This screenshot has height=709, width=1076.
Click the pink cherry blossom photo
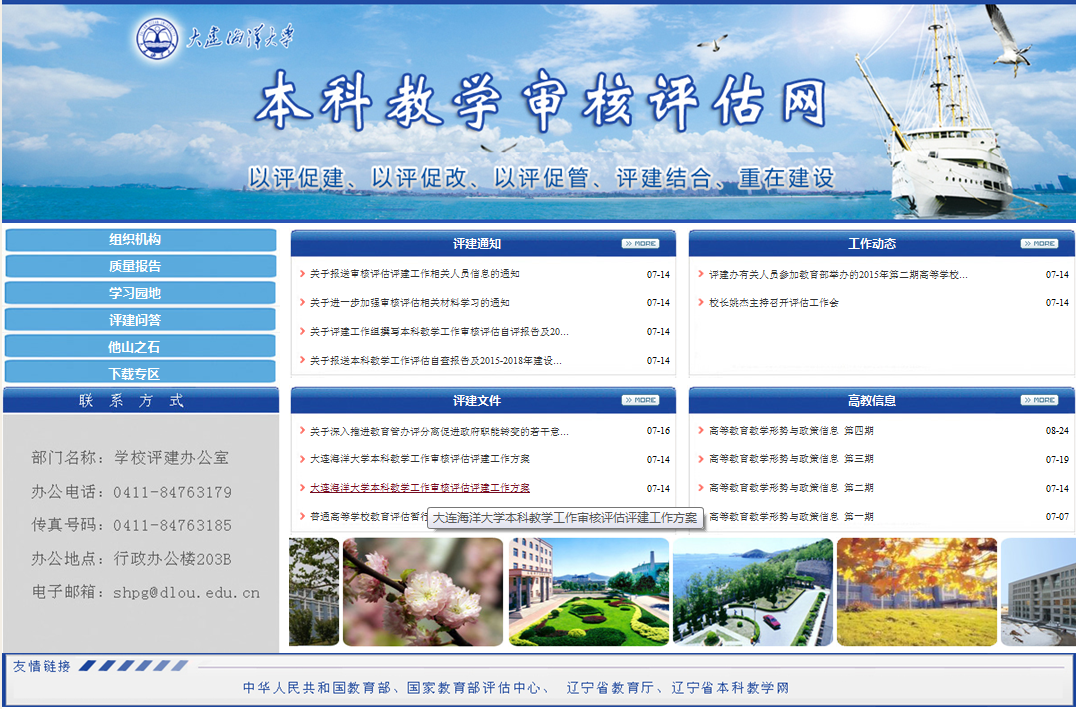pyautogui.click(x=422, y=592)
